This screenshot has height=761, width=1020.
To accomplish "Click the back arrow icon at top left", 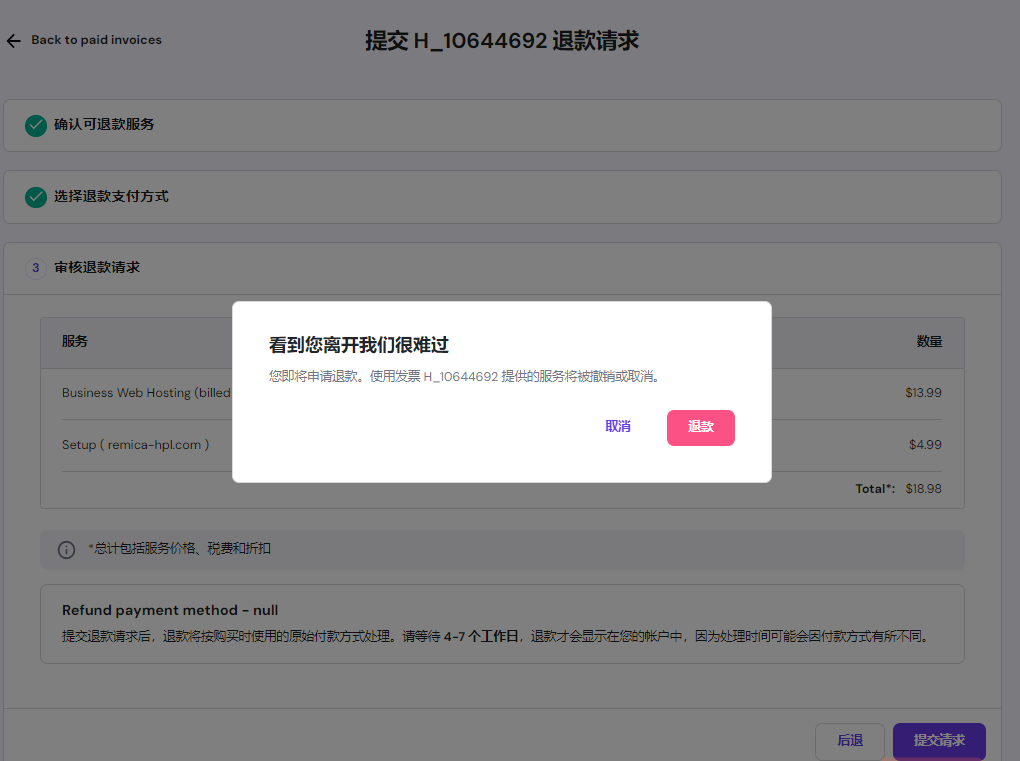I will 13,40.
